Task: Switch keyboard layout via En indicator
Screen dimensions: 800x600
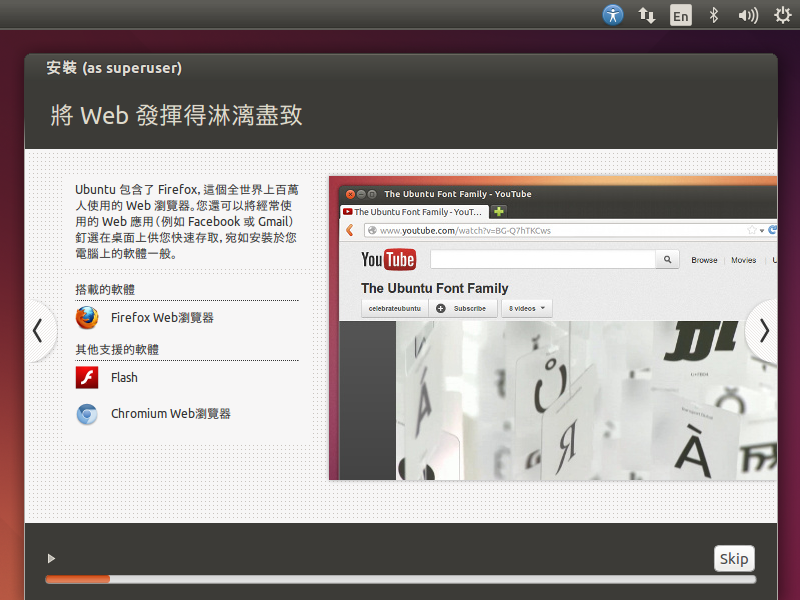Action: pos(680,15)
